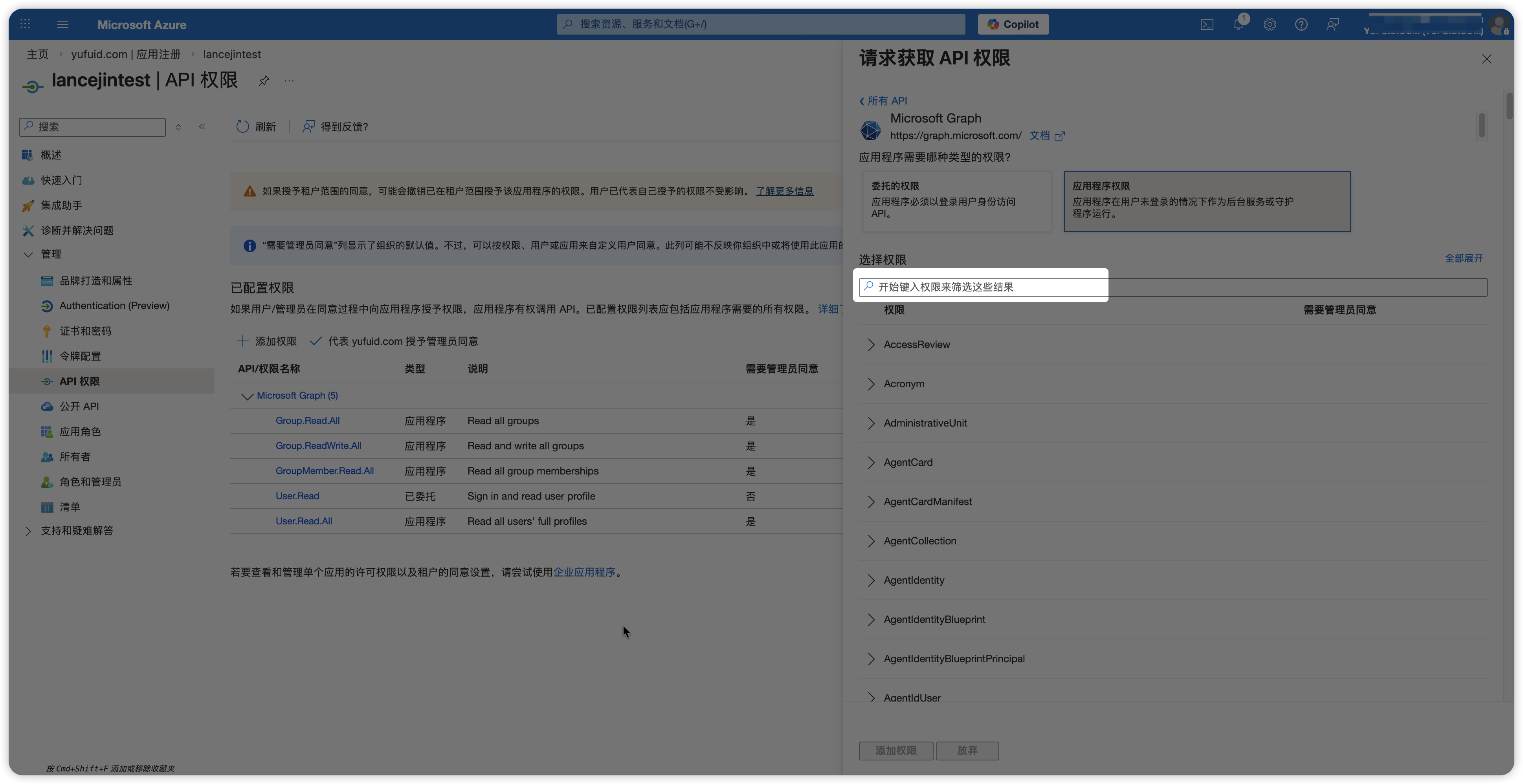This screenshot has height=784, width=1523.
Task: Toggle the hamburger portal menu
Action: pyautogui.click(x=62, y=24)
